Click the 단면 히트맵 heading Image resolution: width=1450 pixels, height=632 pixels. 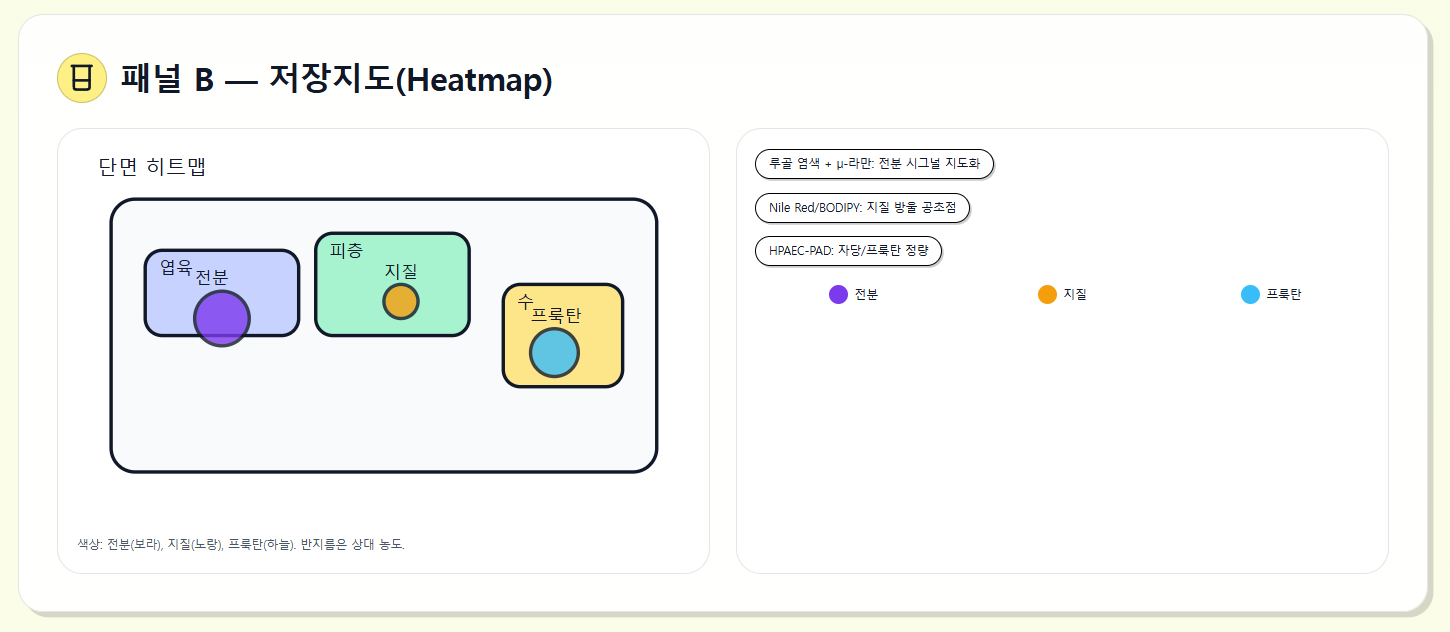click(x=152, y=167)
